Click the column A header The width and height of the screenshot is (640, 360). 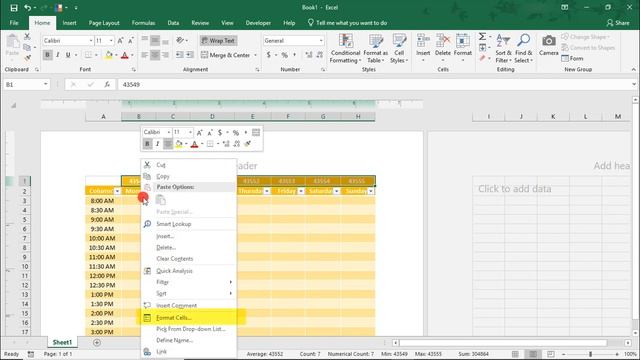(103, 117)
